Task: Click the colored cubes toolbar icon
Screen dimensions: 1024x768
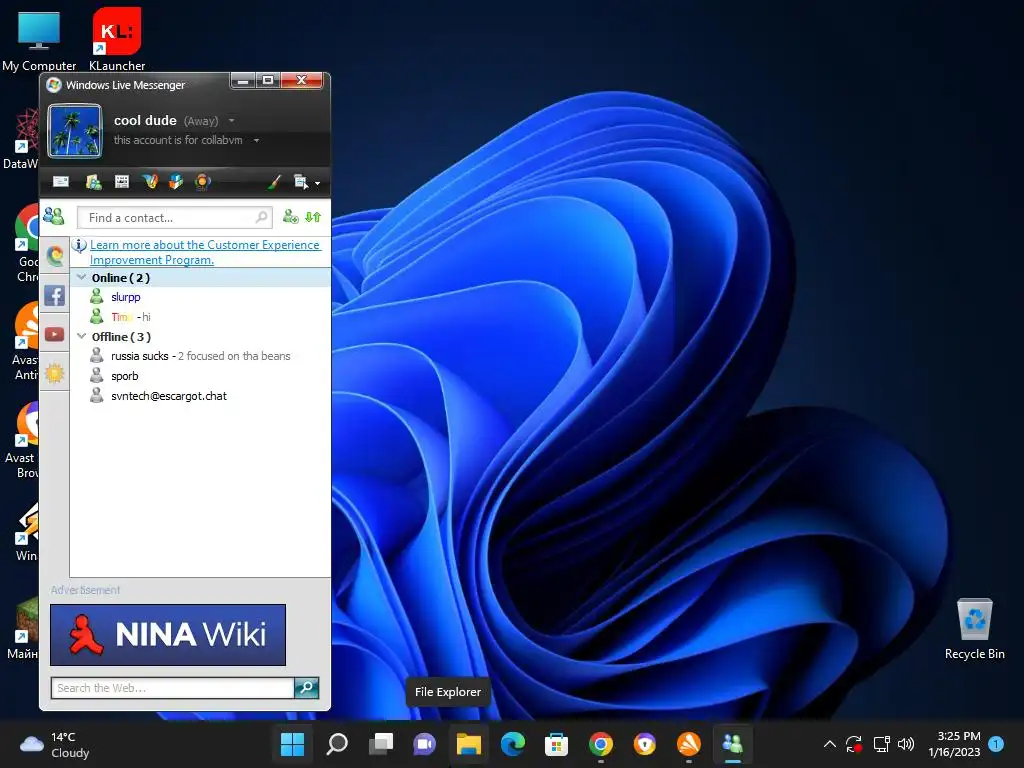Action: (176, 182)
